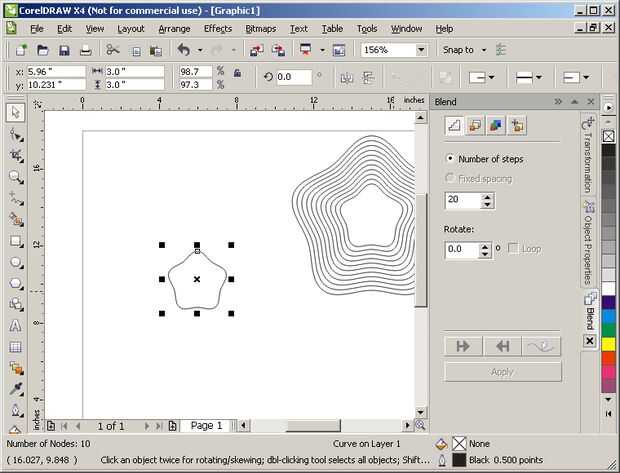The width and height of the screenshot is (620, 473).
Task: Open the File menu
Action: (x=37, y=29)
